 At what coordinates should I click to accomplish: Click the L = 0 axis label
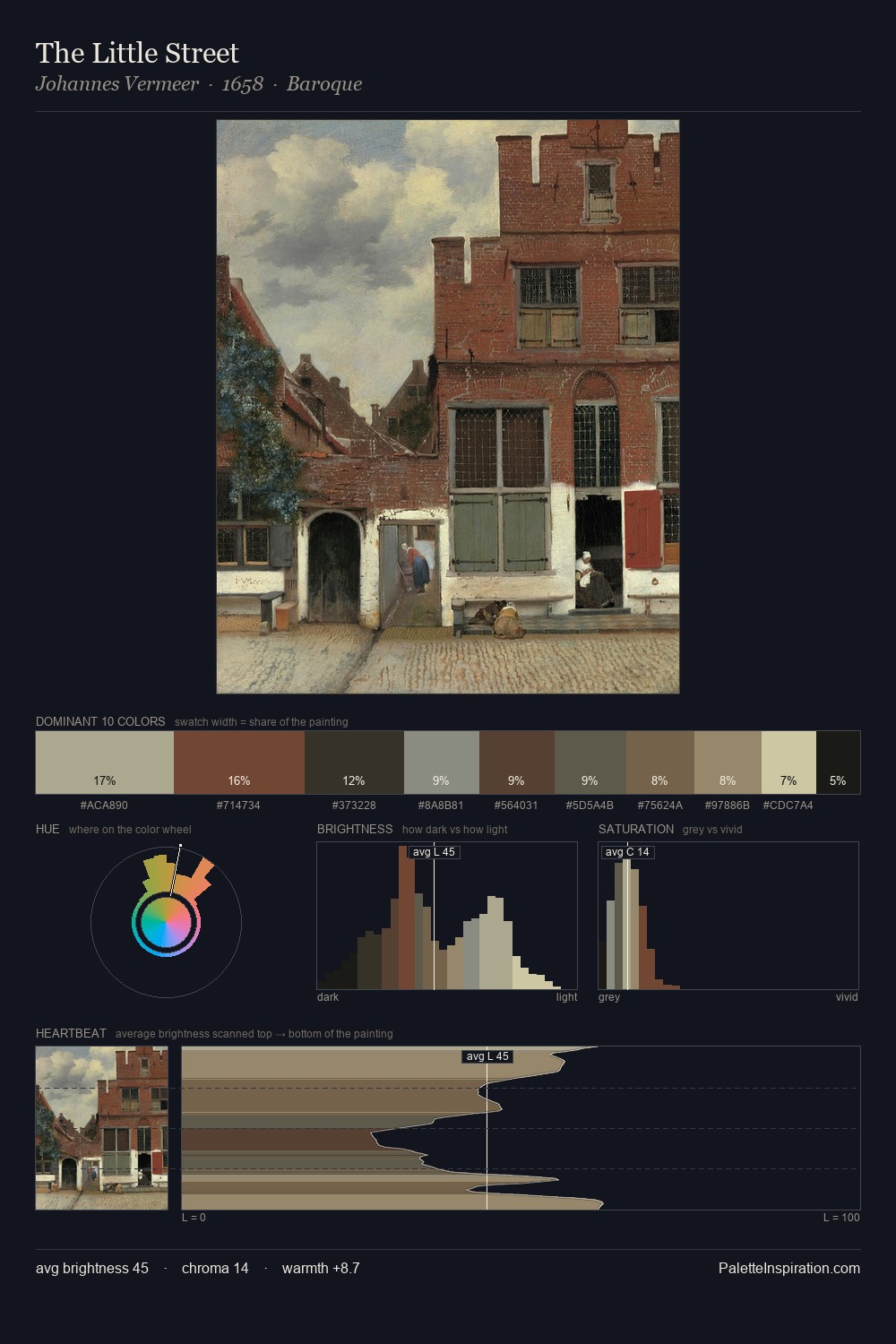(194, 1218)
